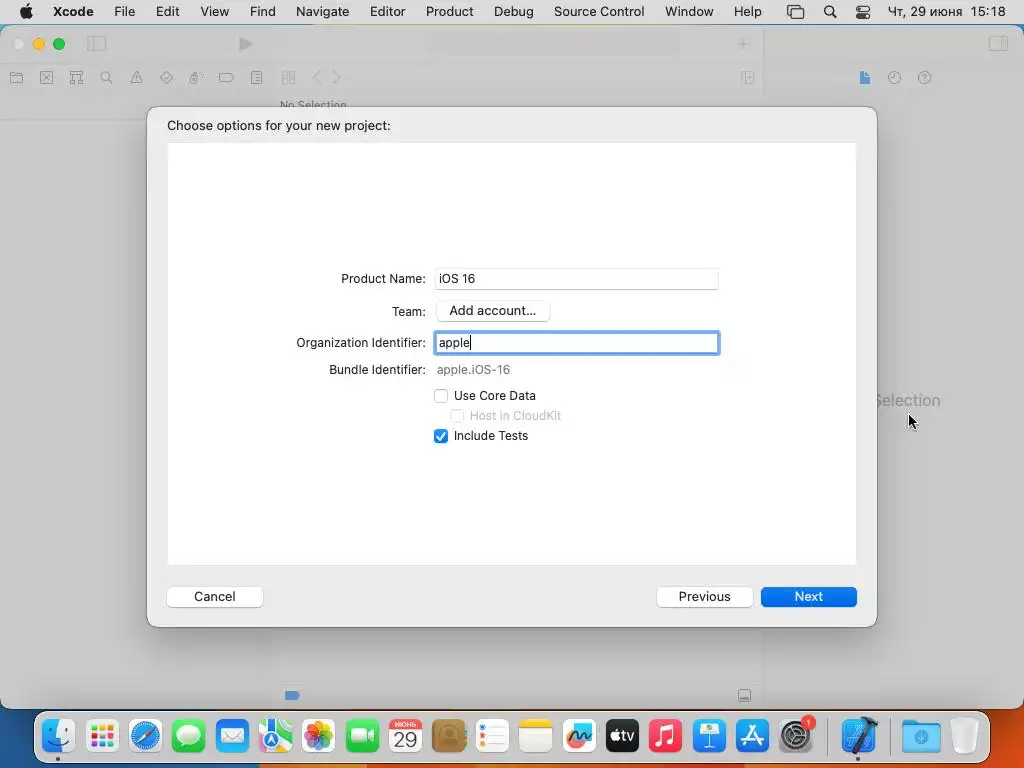Image resolution: width=1024 pixels, height=768 pixels.
Task: Click the date and time in menu bar
Action: point(946,12)
